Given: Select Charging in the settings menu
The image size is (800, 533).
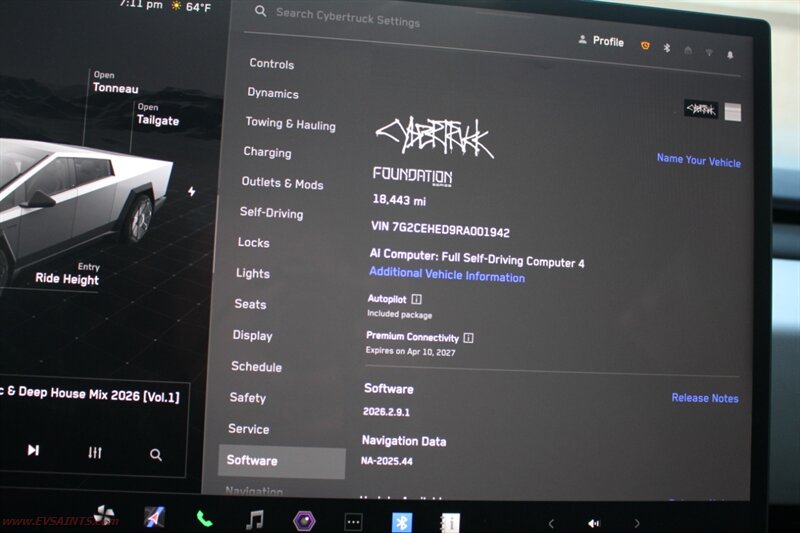Looking at the screenshot, I should 267,153.
